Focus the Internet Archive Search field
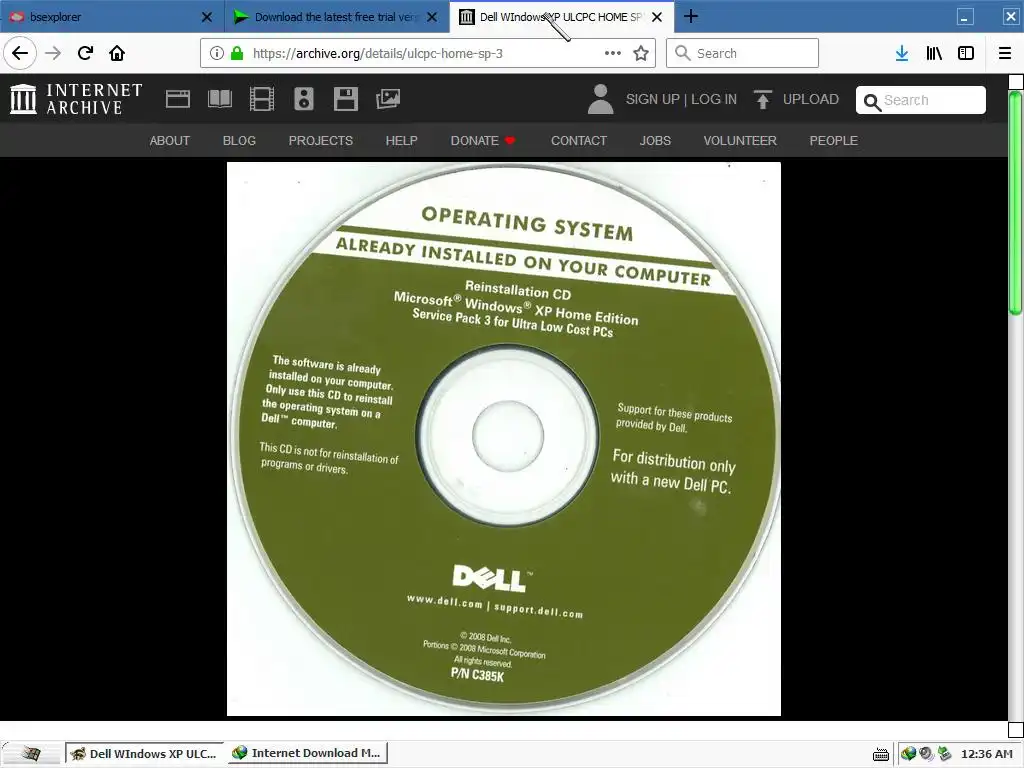The height and width of the screenshot is (768, 1024). pos(921,100)
